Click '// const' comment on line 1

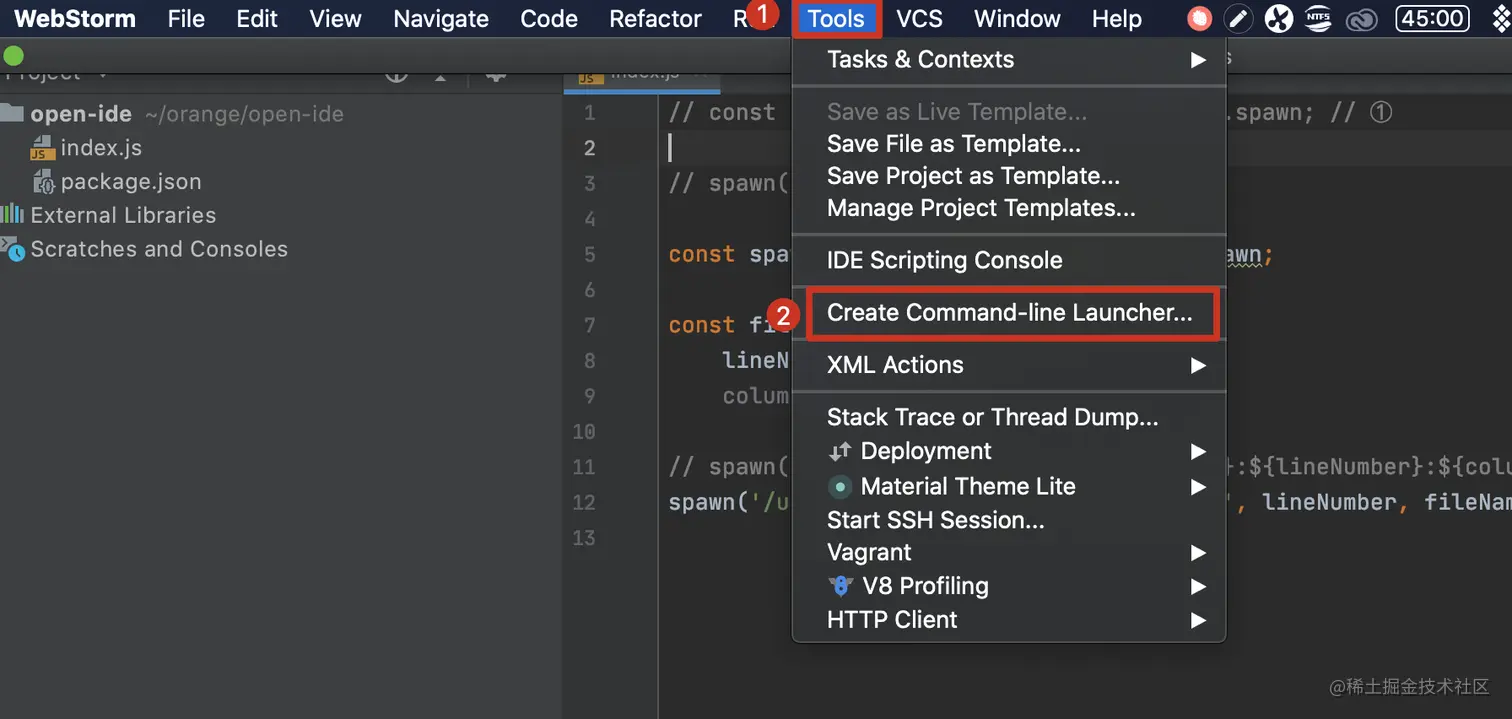pos(722,112)
